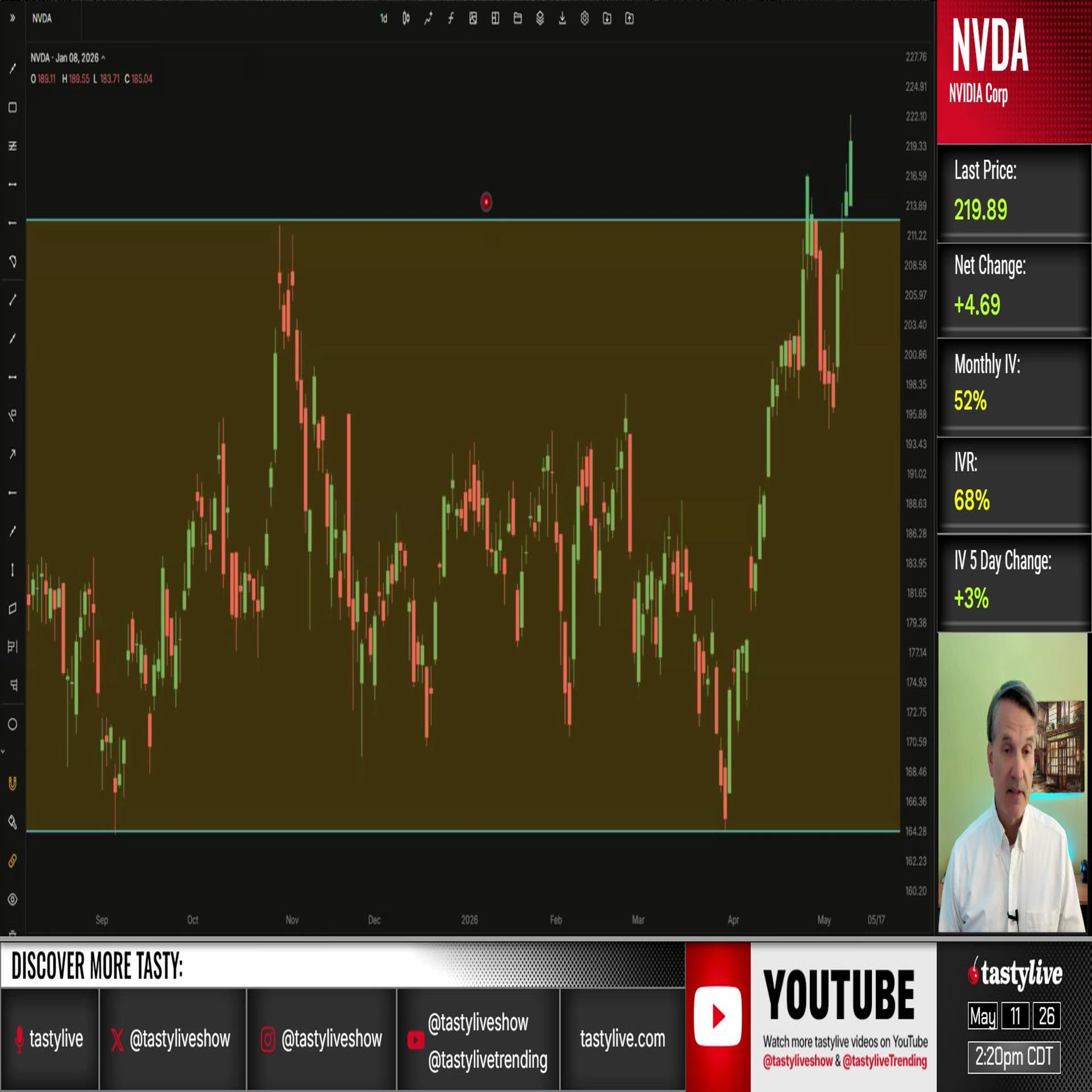Screen dimensions: 1092x1092
Task: Select the vertical line drawing tool
Action: tap(12, 570)
